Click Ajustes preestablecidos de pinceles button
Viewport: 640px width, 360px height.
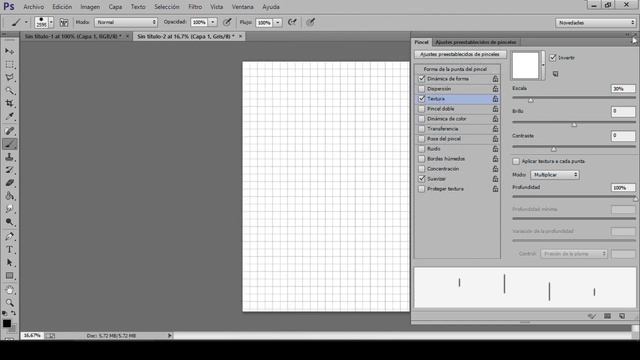tap(460, 54)
